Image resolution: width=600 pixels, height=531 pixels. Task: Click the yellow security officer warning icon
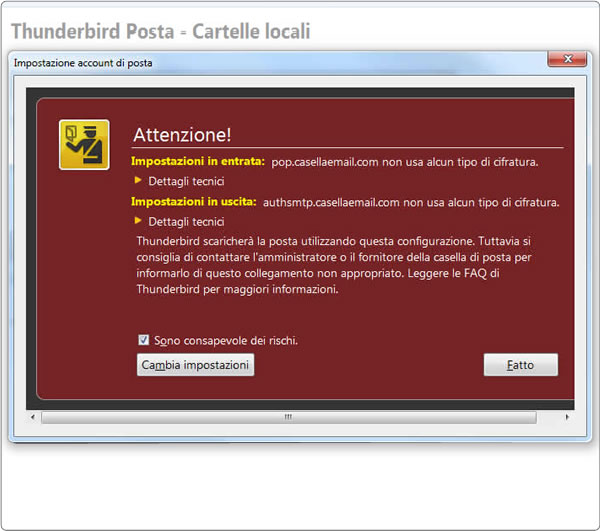pos(84,145)
